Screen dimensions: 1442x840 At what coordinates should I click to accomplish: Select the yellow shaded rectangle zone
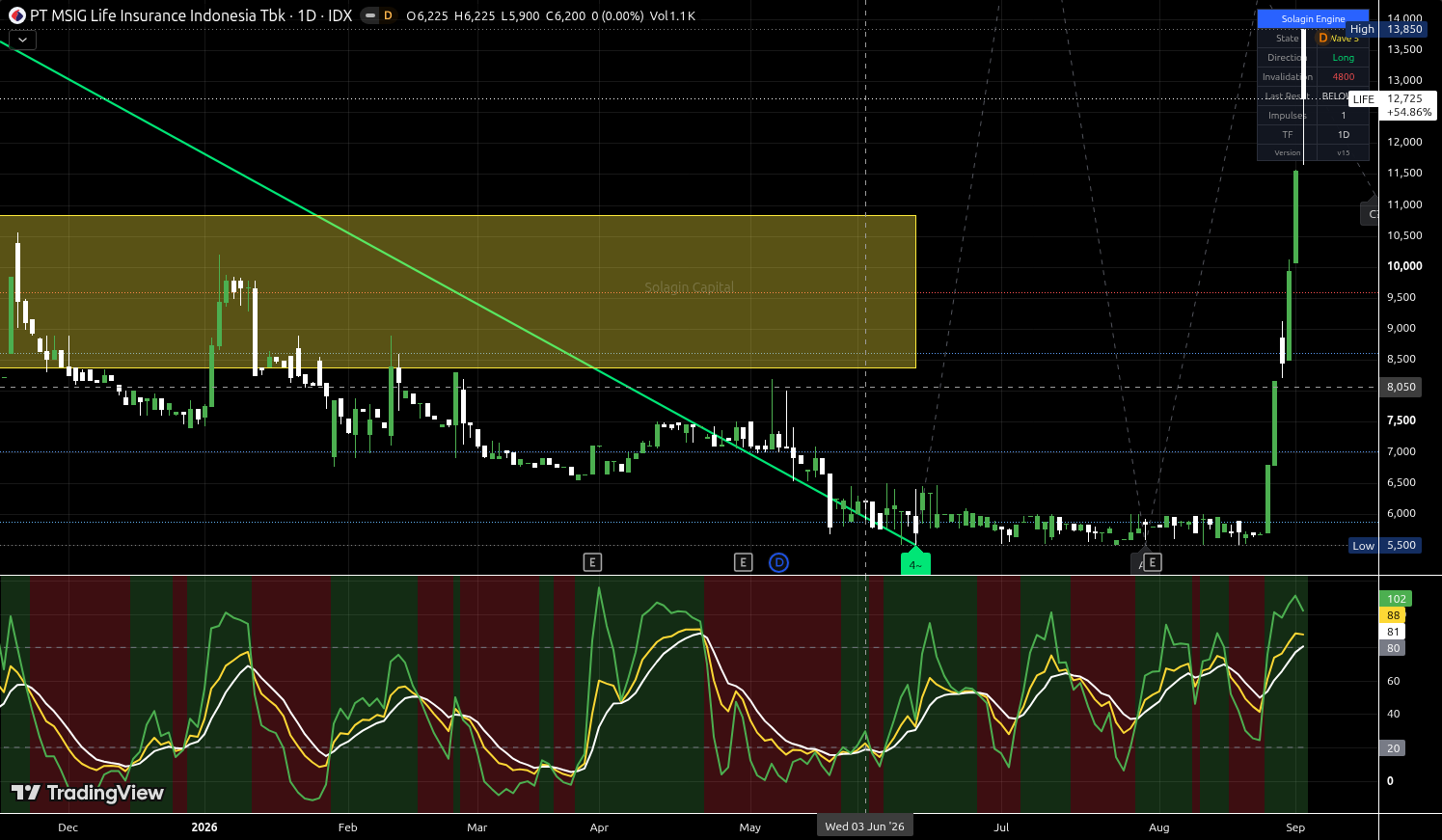[x=458, y=291]
